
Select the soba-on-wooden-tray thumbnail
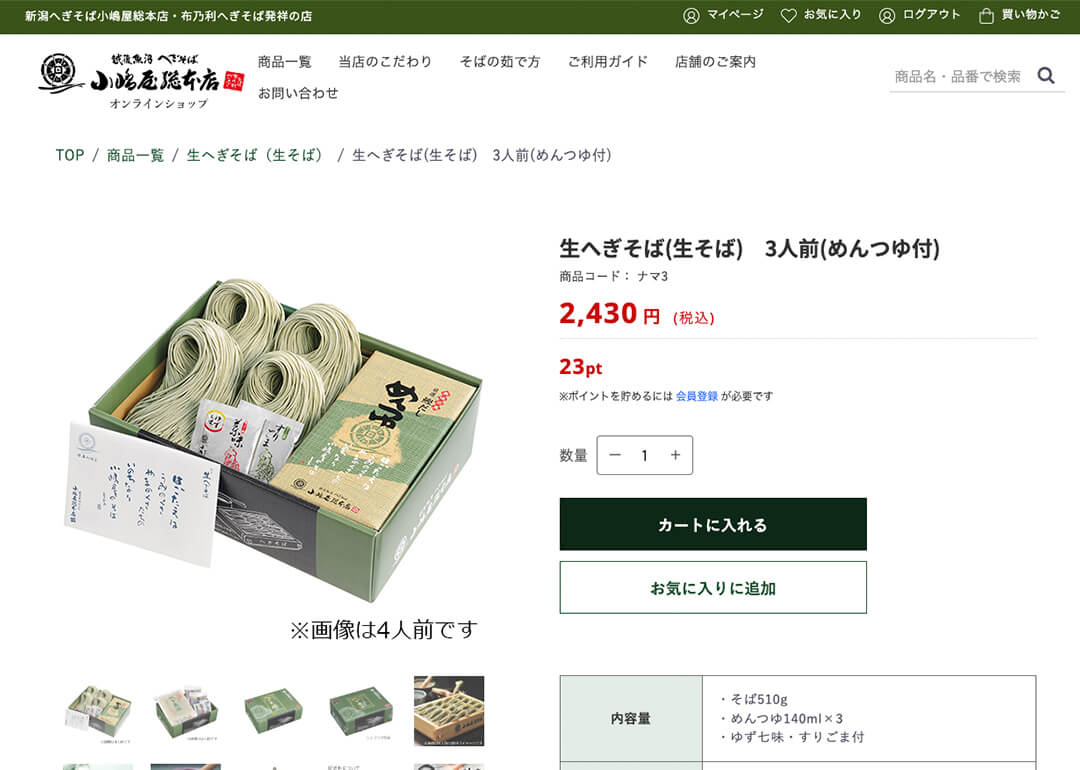pos(449,711)
